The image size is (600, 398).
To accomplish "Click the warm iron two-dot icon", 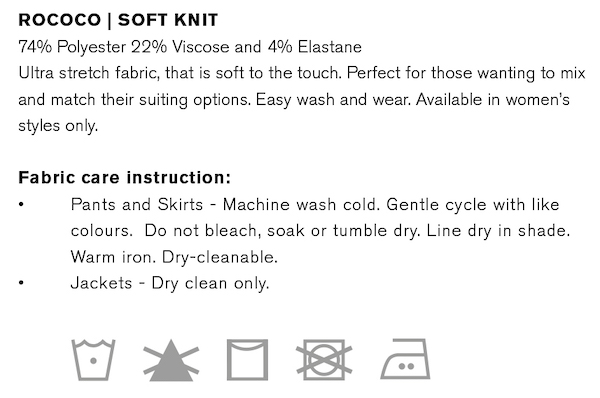I will click(x=405, y=359).
